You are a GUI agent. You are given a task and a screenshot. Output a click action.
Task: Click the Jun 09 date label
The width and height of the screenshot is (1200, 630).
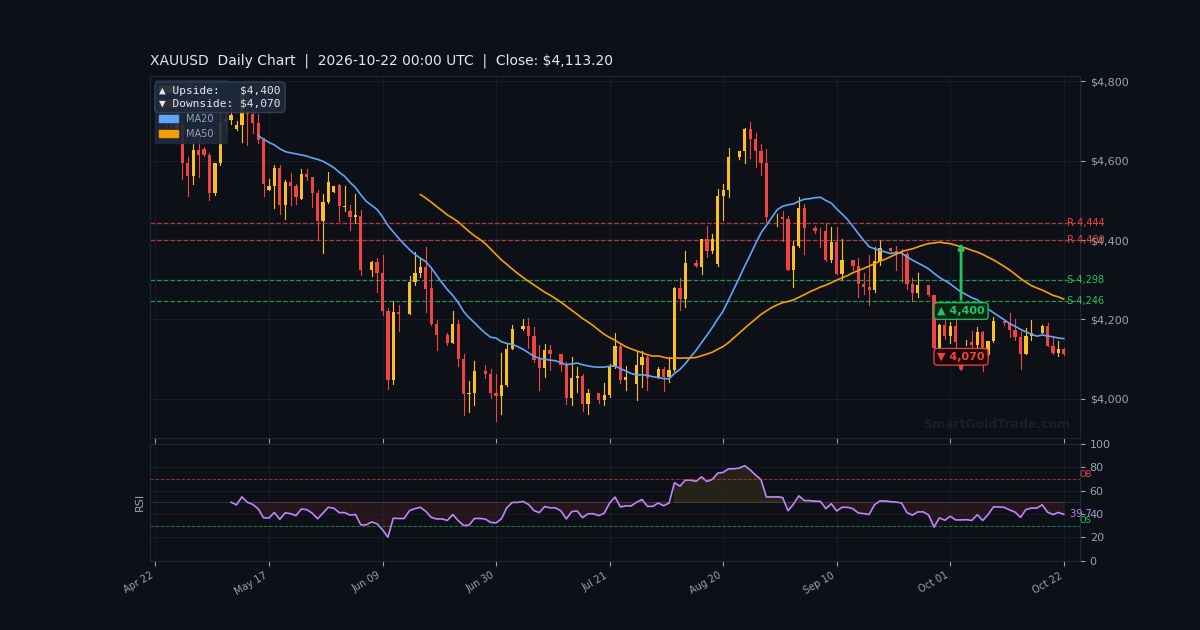click(368, 582)
